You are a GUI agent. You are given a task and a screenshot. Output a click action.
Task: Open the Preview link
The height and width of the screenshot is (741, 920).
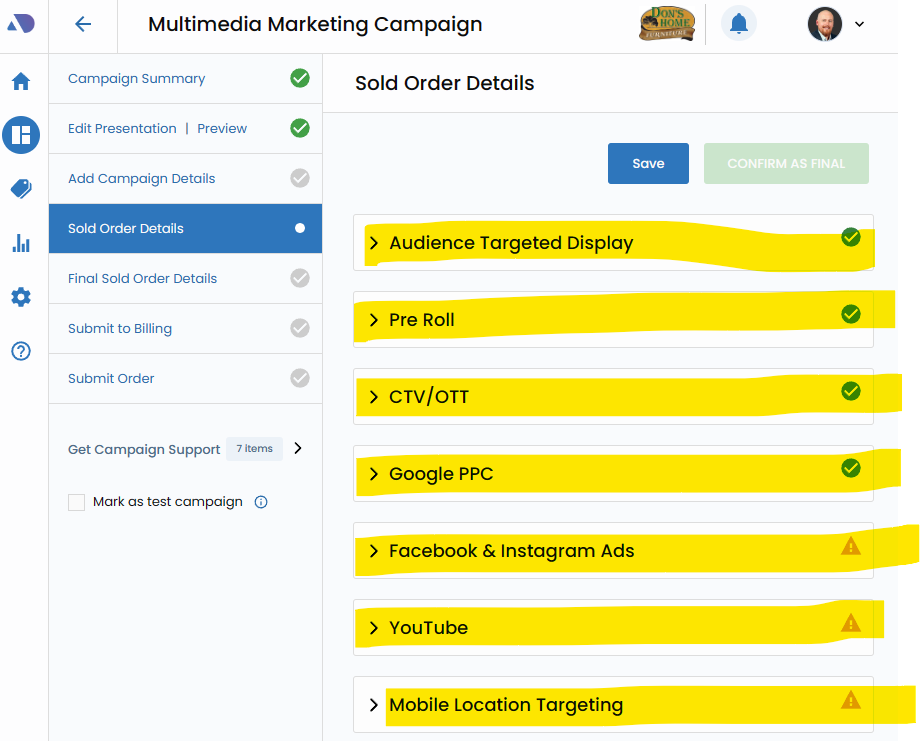tap(222, 129)
